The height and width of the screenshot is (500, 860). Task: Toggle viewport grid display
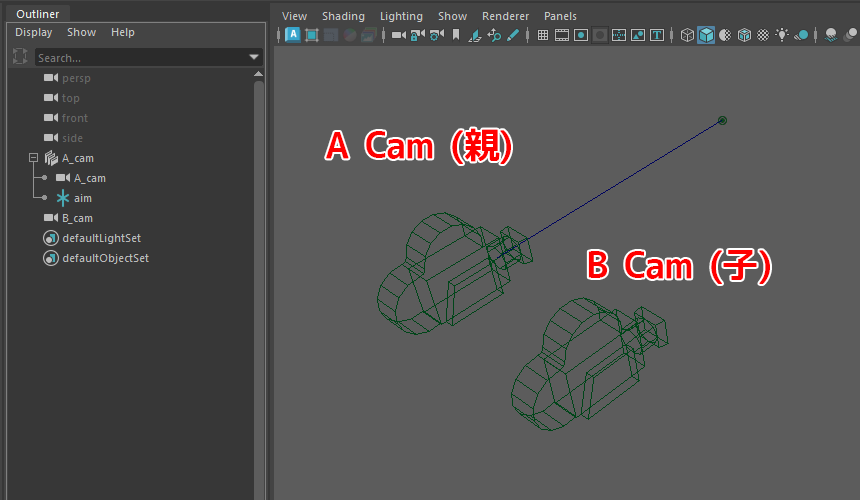click(x=543, y=35)
